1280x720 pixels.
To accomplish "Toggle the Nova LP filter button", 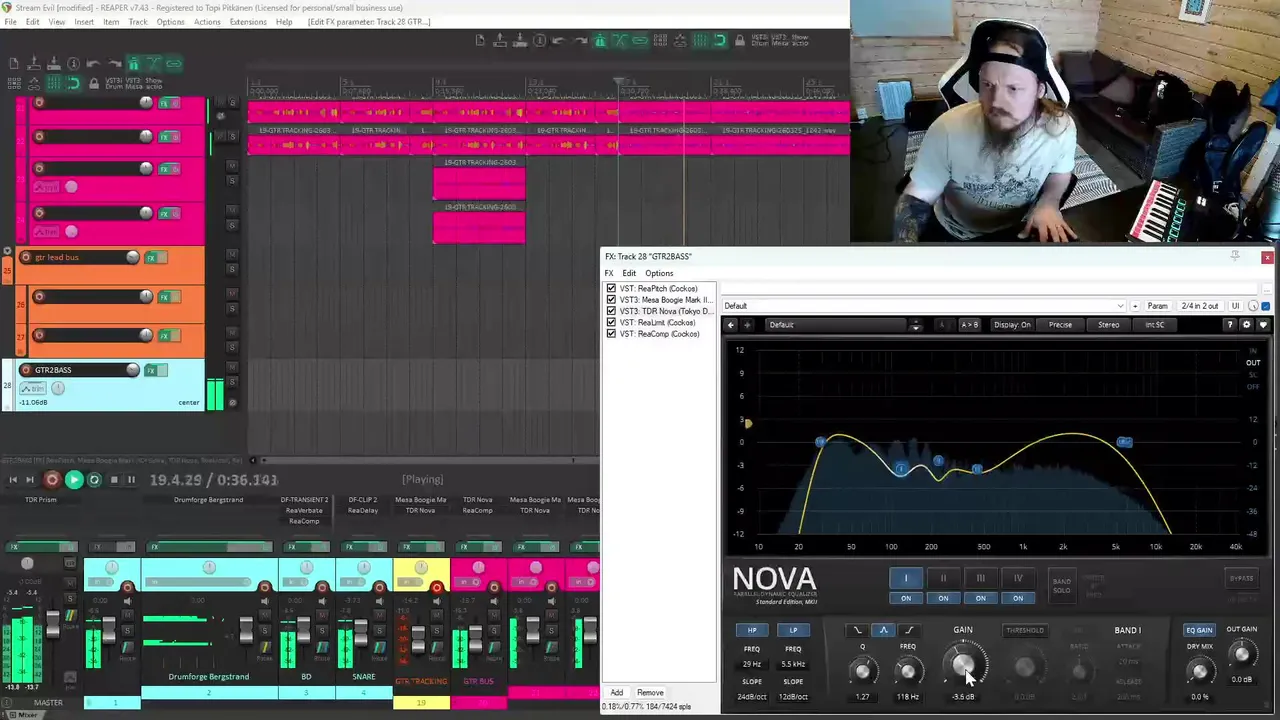I will pos(793,630).
